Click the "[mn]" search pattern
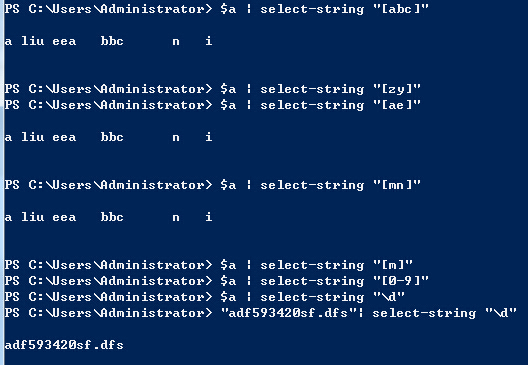This screenshot has width=528, height=365. click(397, 185)
